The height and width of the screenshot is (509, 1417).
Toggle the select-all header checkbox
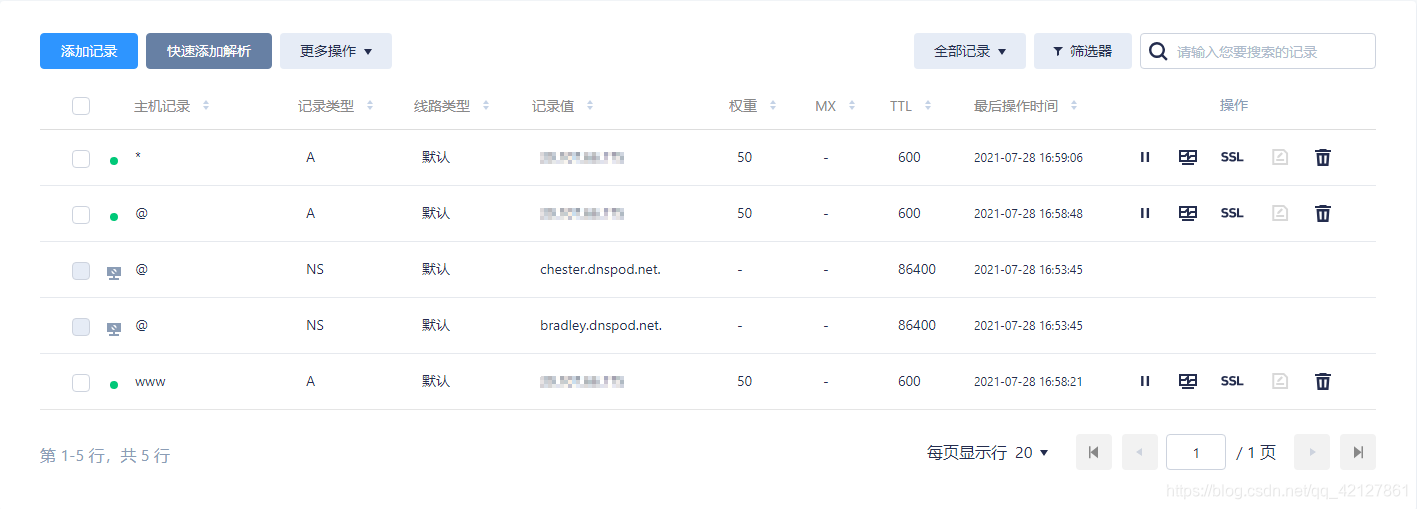pyautogui.click(x=81, y=106)
